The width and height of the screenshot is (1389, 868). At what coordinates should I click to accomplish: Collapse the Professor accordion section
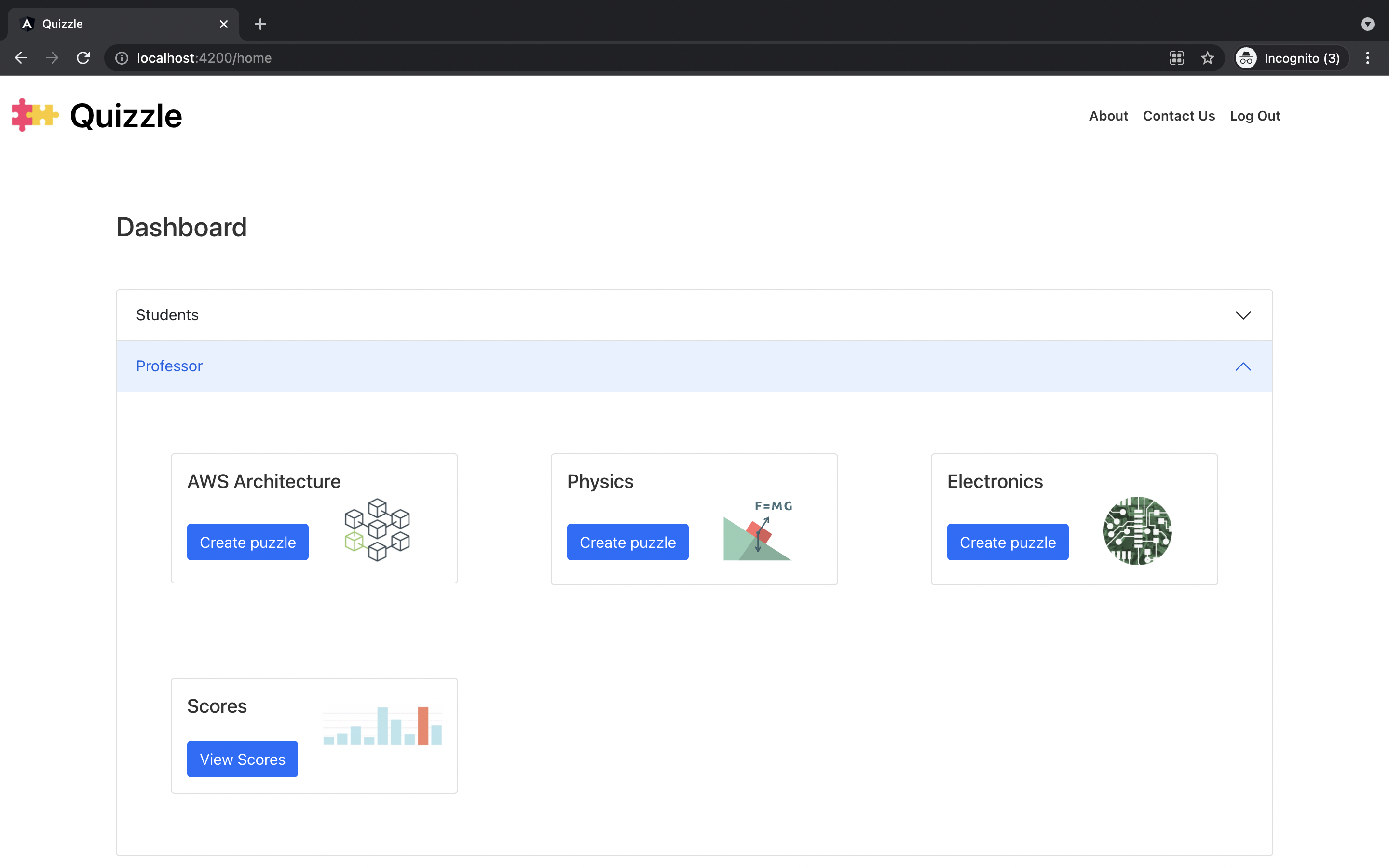(169, 366)
